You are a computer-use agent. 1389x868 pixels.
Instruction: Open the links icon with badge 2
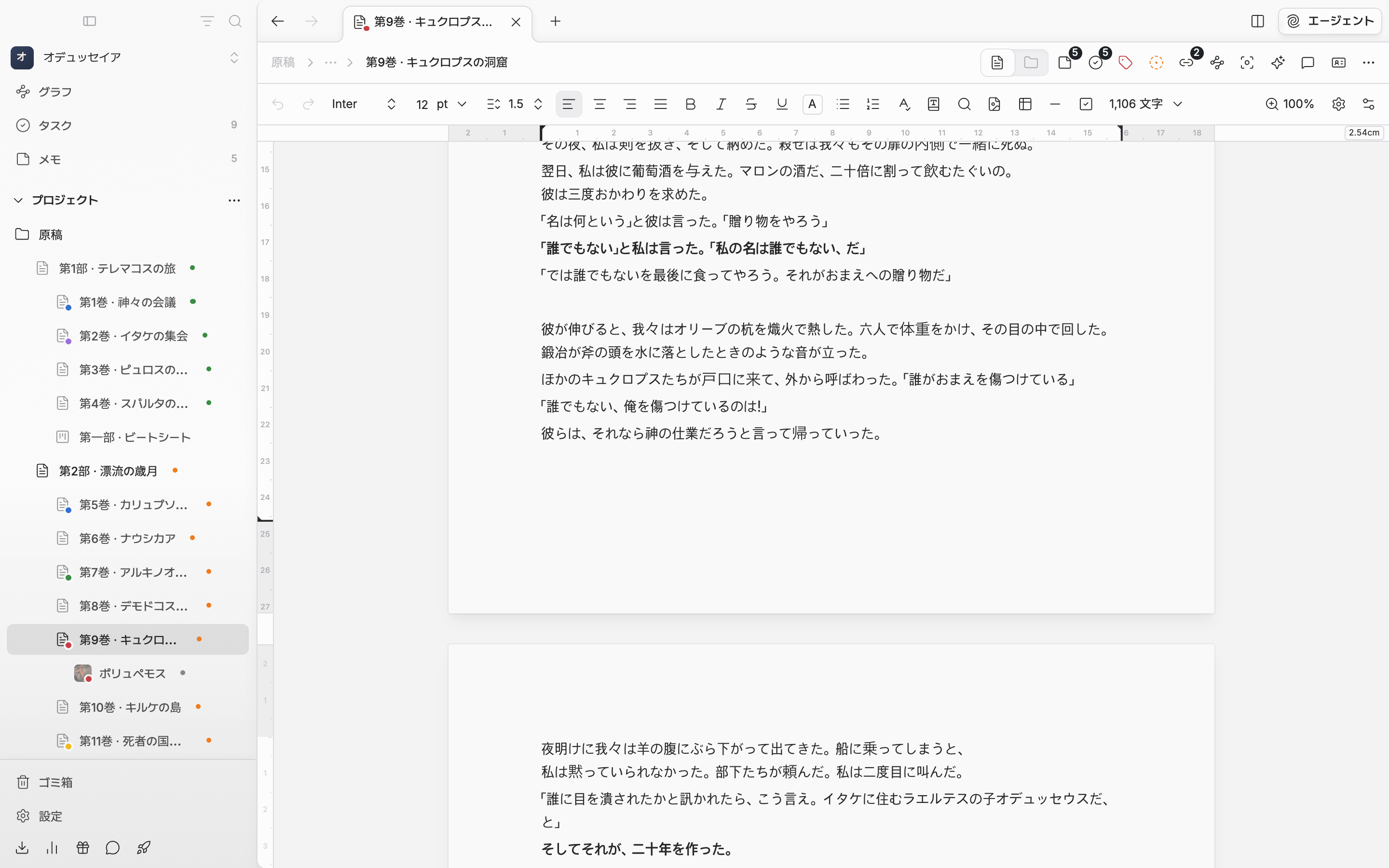point(1186,63)
